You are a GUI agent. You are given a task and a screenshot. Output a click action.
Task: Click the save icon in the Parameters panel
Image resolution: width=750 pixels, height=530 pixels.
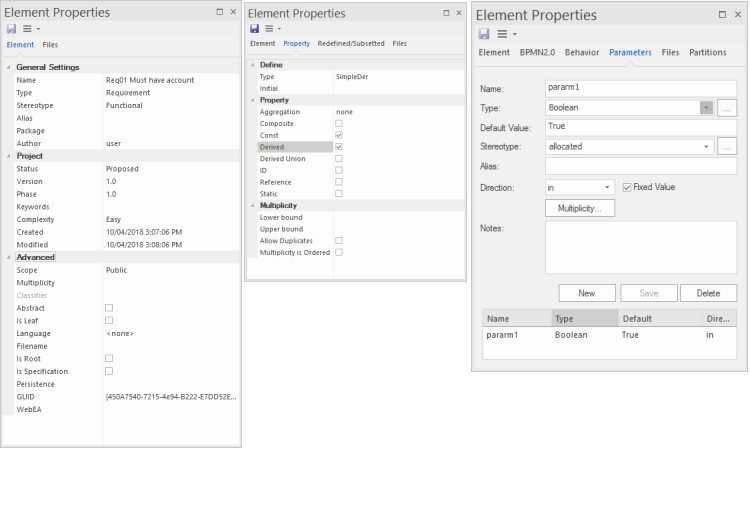pyautogui.click(x=483, y=33)
